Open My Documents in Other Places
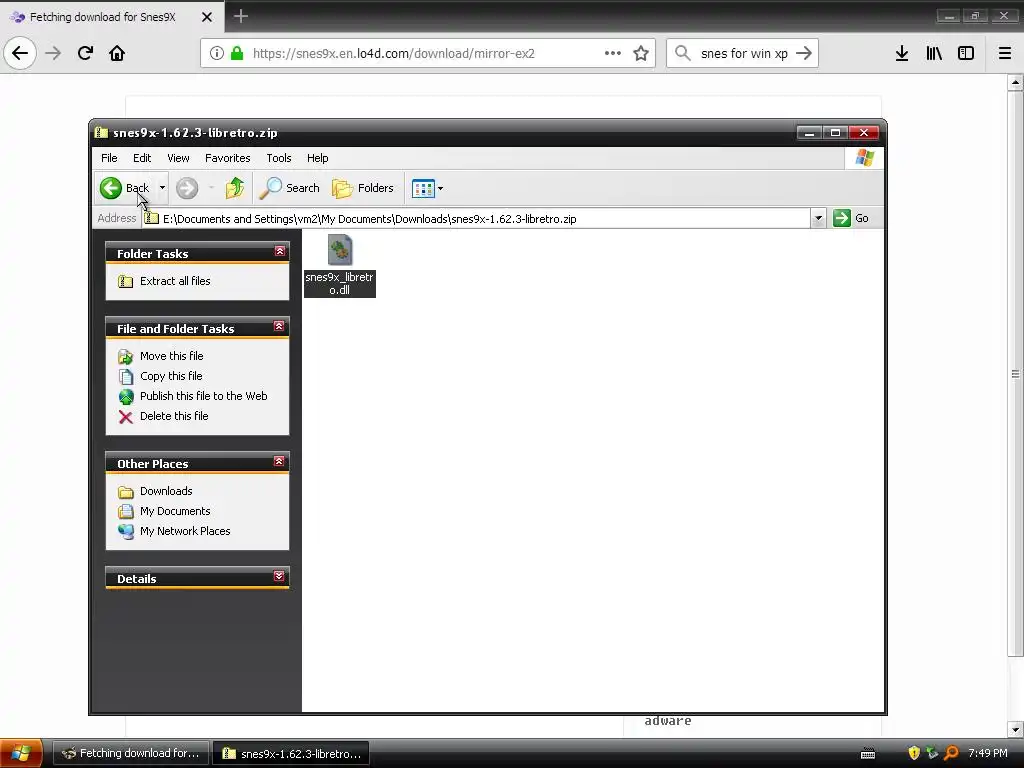 (x=175, y=511)
